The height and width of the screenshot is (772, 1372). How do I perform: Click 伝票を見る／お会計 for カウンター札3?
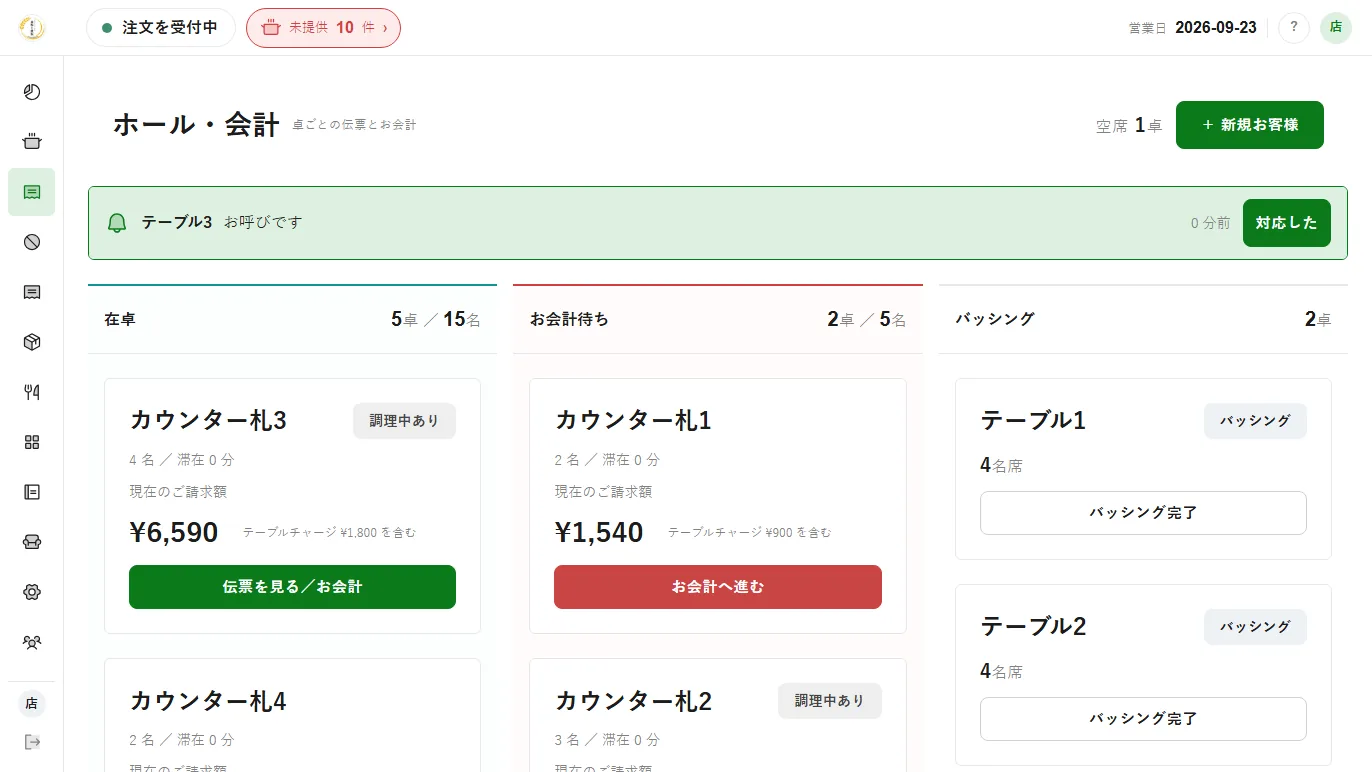(292, 587)
